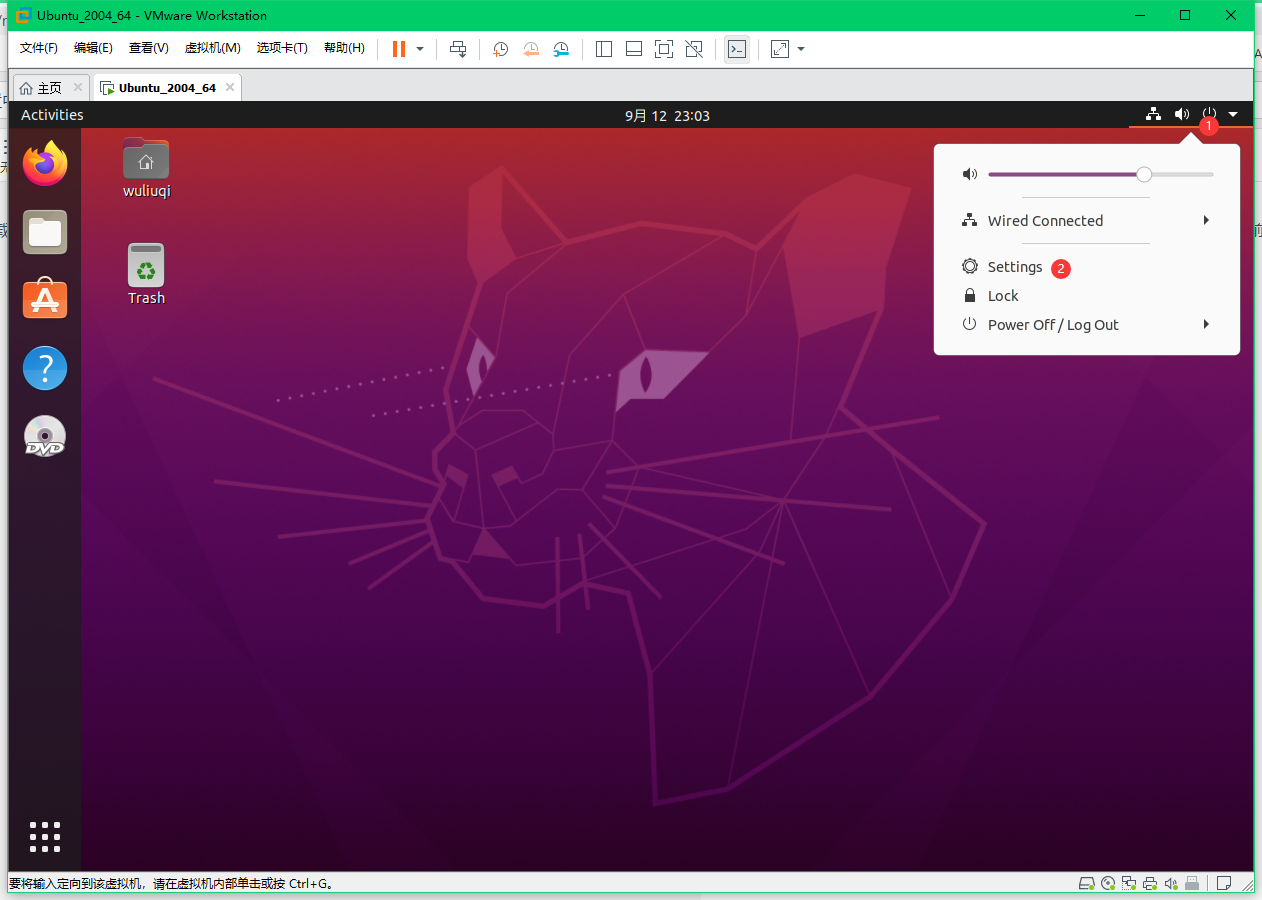Open the 查看(V) menu
Image resolution: width=1262 pixels, height=900 pixels.
(x=148, y=48)
